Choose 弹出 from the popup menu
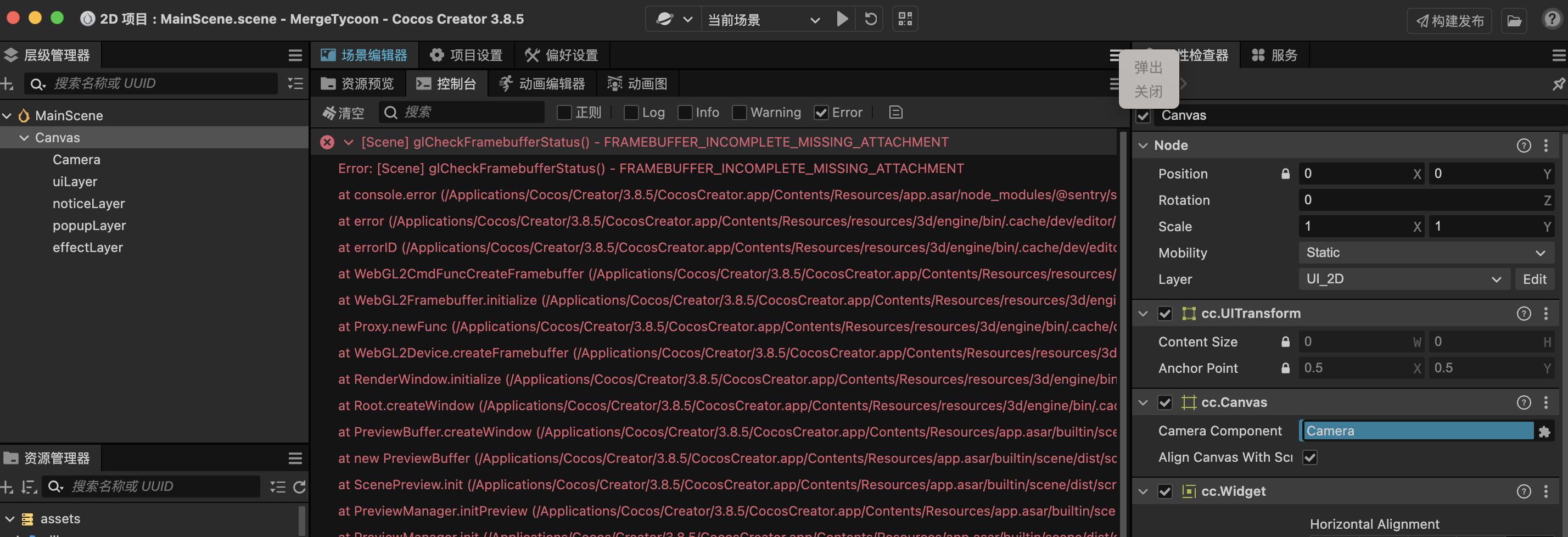This screenshot has width=1568, height=537. [1149, 68]
